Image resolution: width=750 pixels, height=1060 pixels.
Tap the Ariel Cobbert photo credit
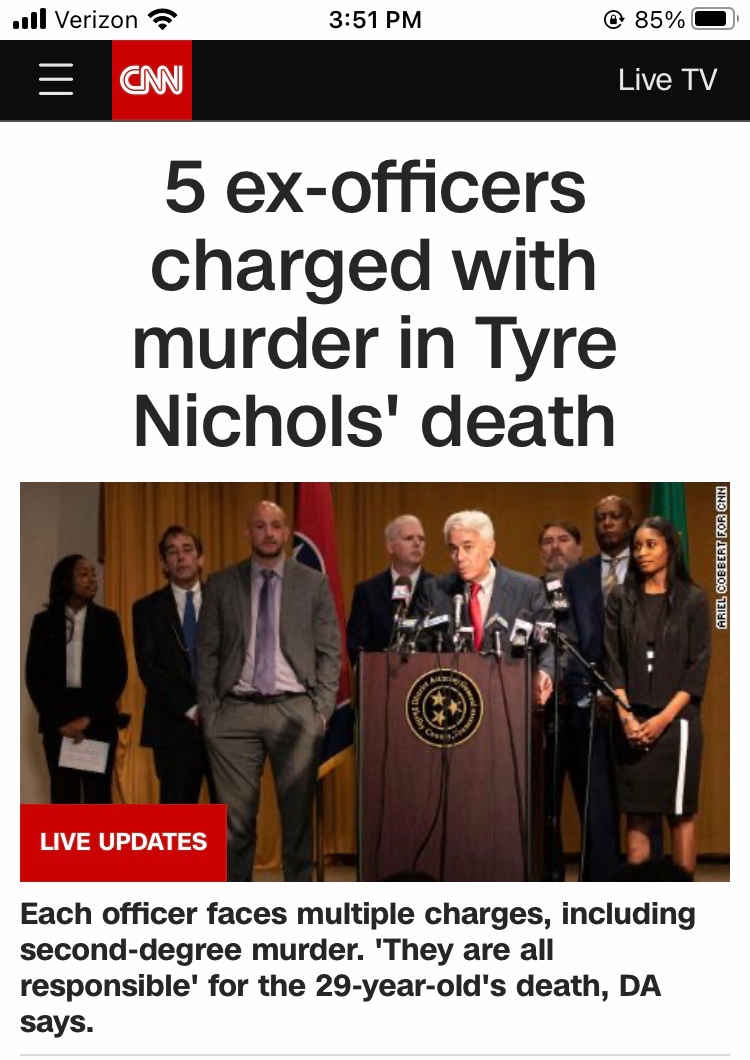[722, 556]
